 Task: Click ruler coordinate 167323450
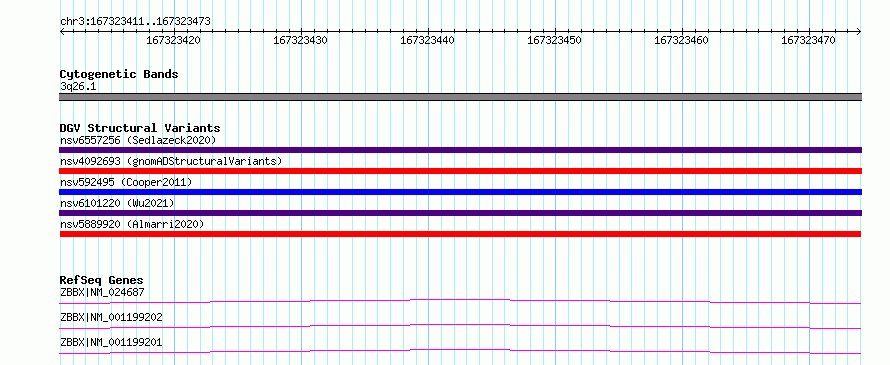click(x=555, y=40)
